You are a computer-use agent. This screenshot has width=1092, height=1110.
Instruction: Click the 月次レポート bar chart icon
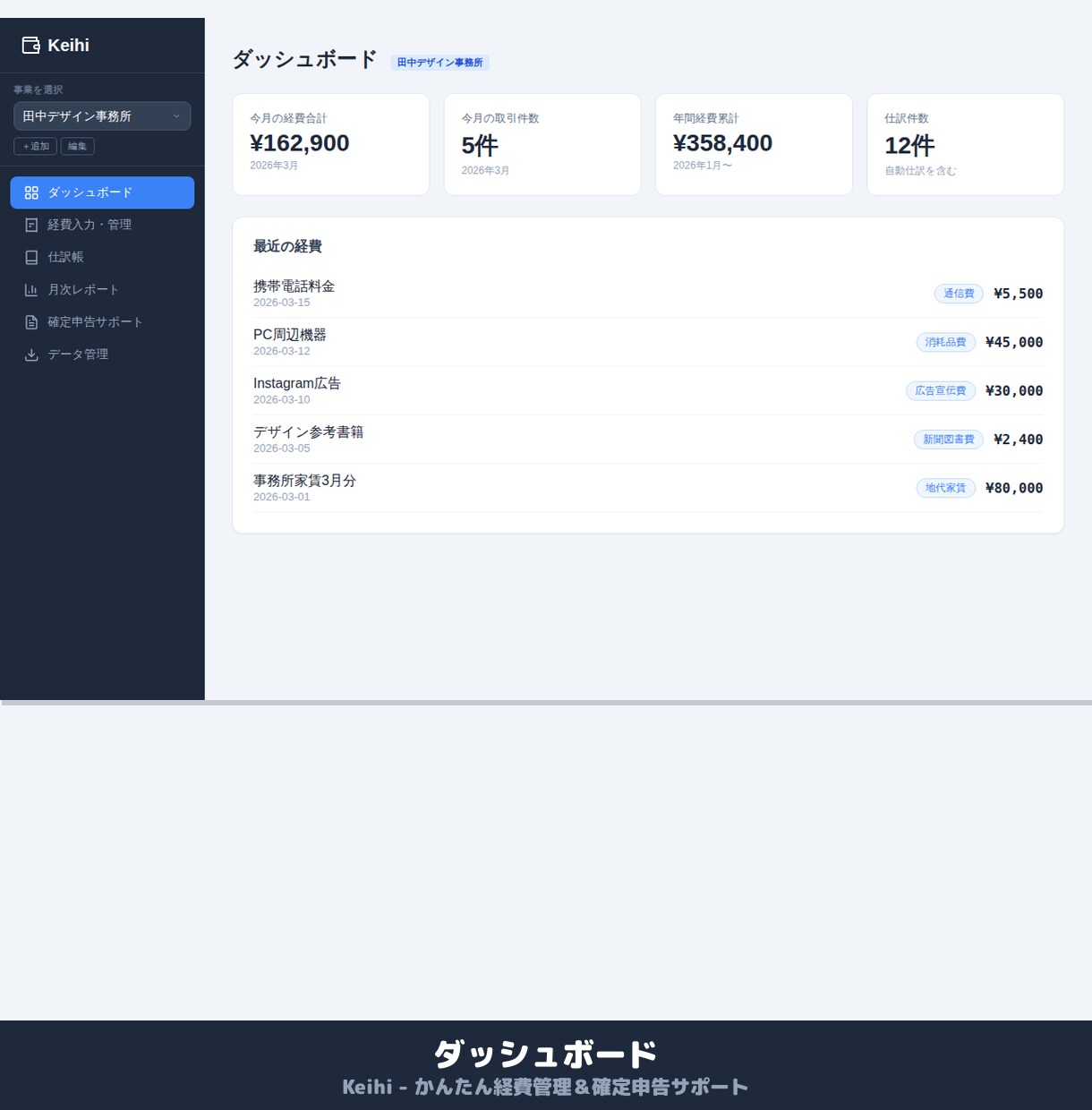click(x=31, y=289)
